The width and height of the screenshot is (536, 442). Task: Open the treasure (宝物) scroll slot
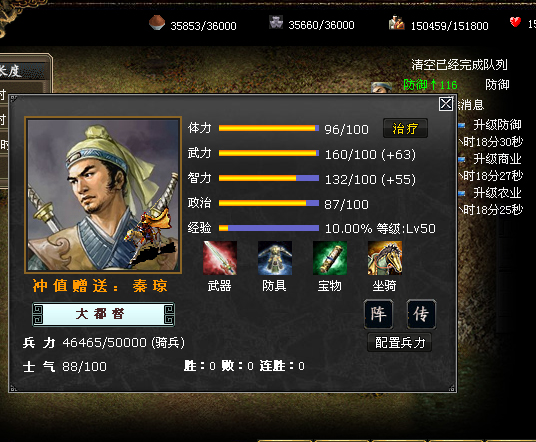[330, 258]
